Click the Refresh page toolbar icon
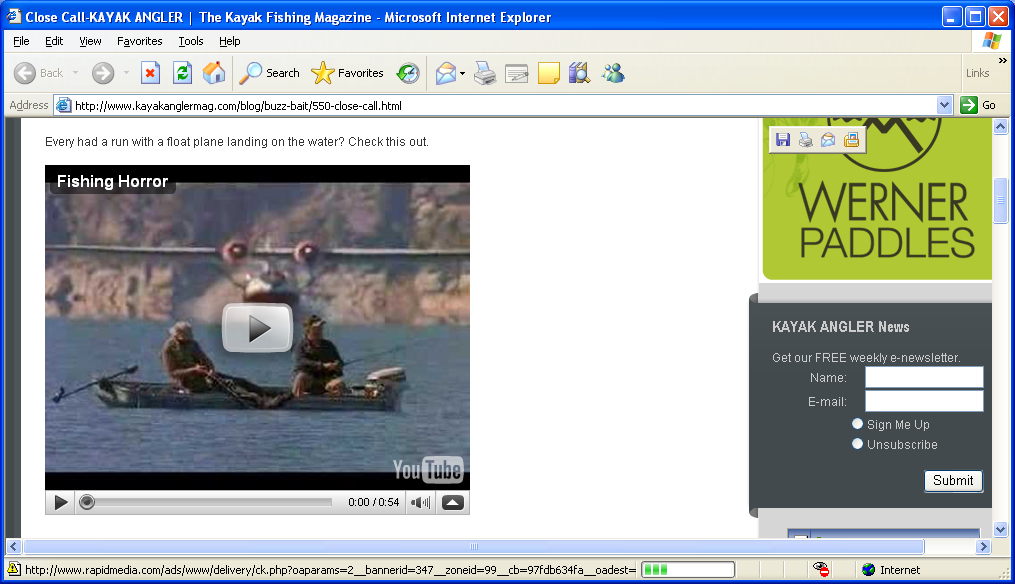 click(x=182, y=73)
